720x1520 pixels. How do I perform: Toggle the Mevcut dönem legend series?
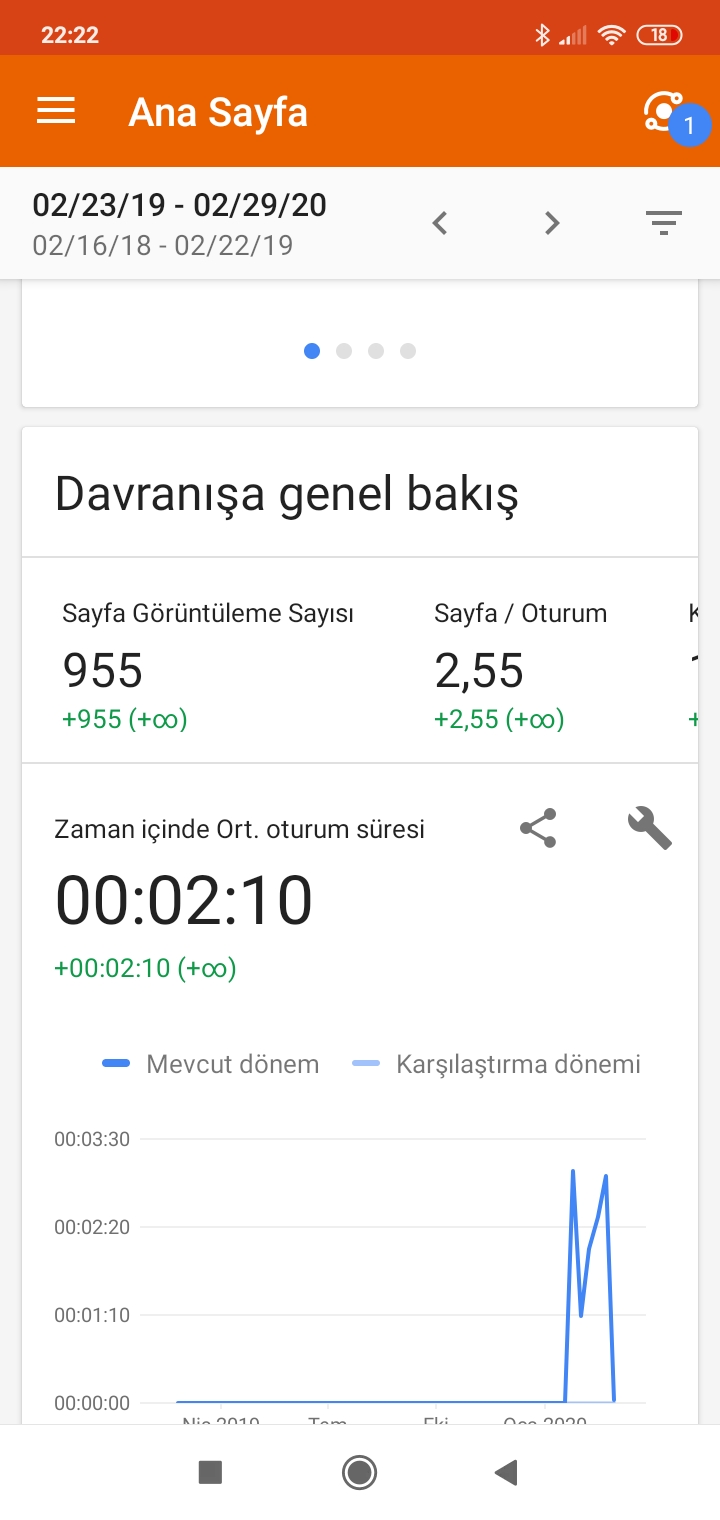tap(211, 1064)
